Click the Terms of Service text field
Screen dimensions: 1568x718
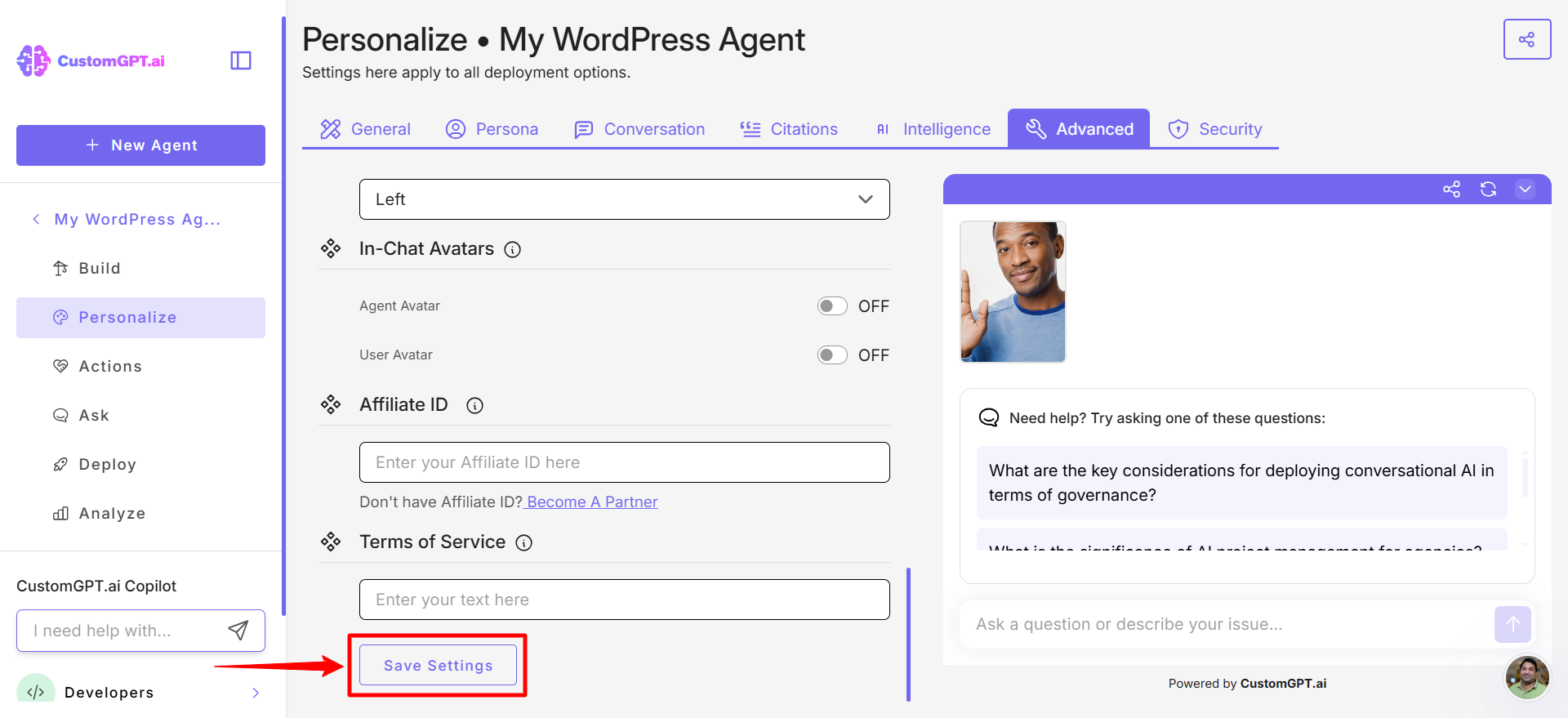coord(625,600)
